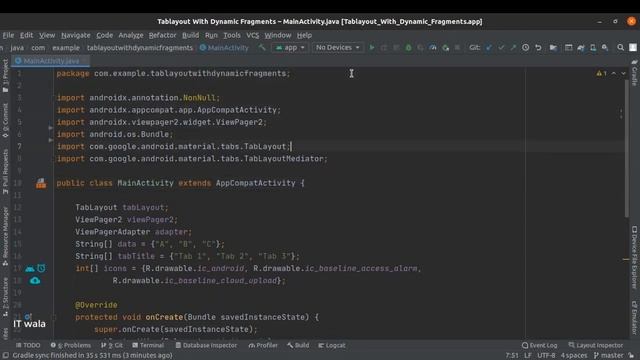Click the editor vertical scrollbar thumb
640x360 pixels.
pyautogui.click(x=626, y=149)
